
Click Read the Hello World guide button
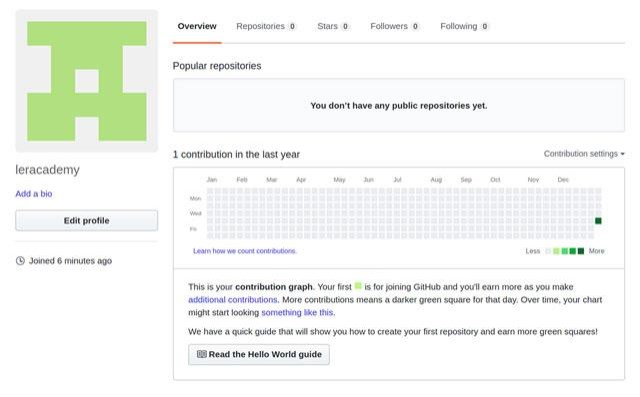tap(259, 355)
